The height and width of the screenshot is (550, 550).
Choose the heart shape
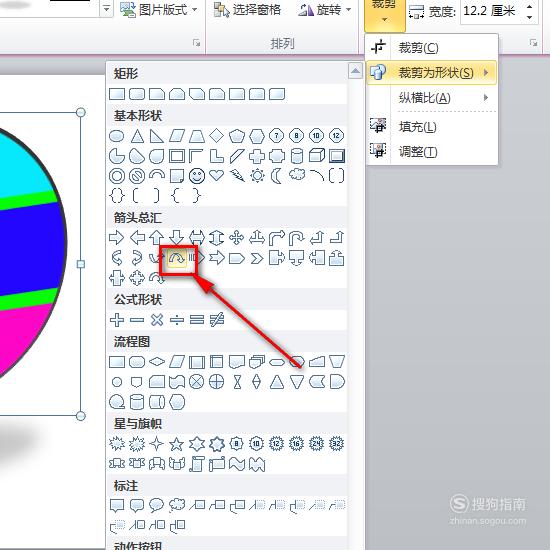216,175
